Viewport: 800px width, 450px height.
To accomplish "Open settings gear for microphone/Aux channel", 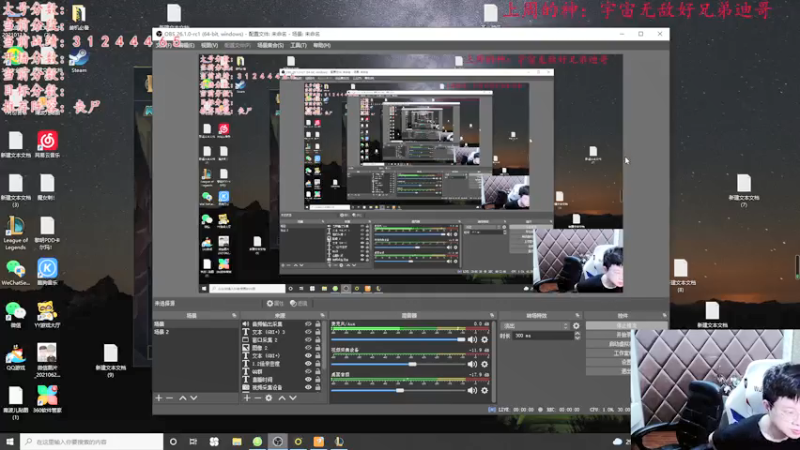I will point(485,339).
